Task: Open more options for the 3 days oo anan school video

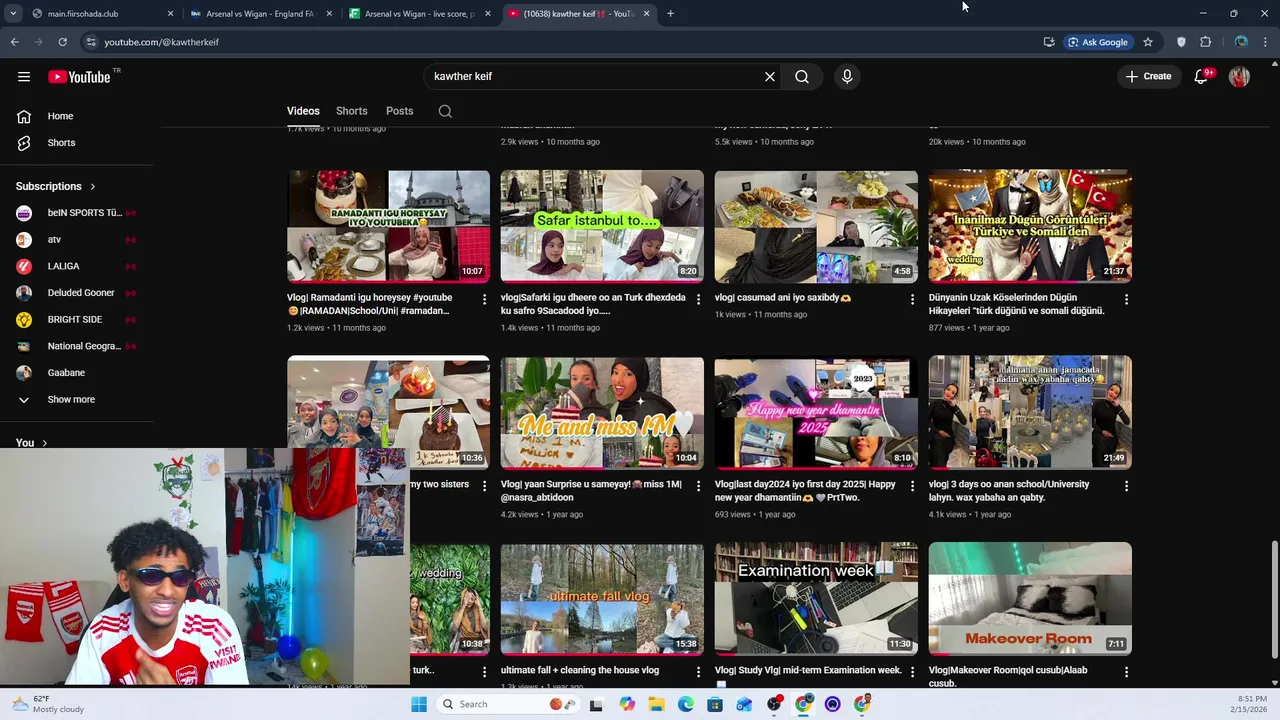Action: click(1126, 486)
